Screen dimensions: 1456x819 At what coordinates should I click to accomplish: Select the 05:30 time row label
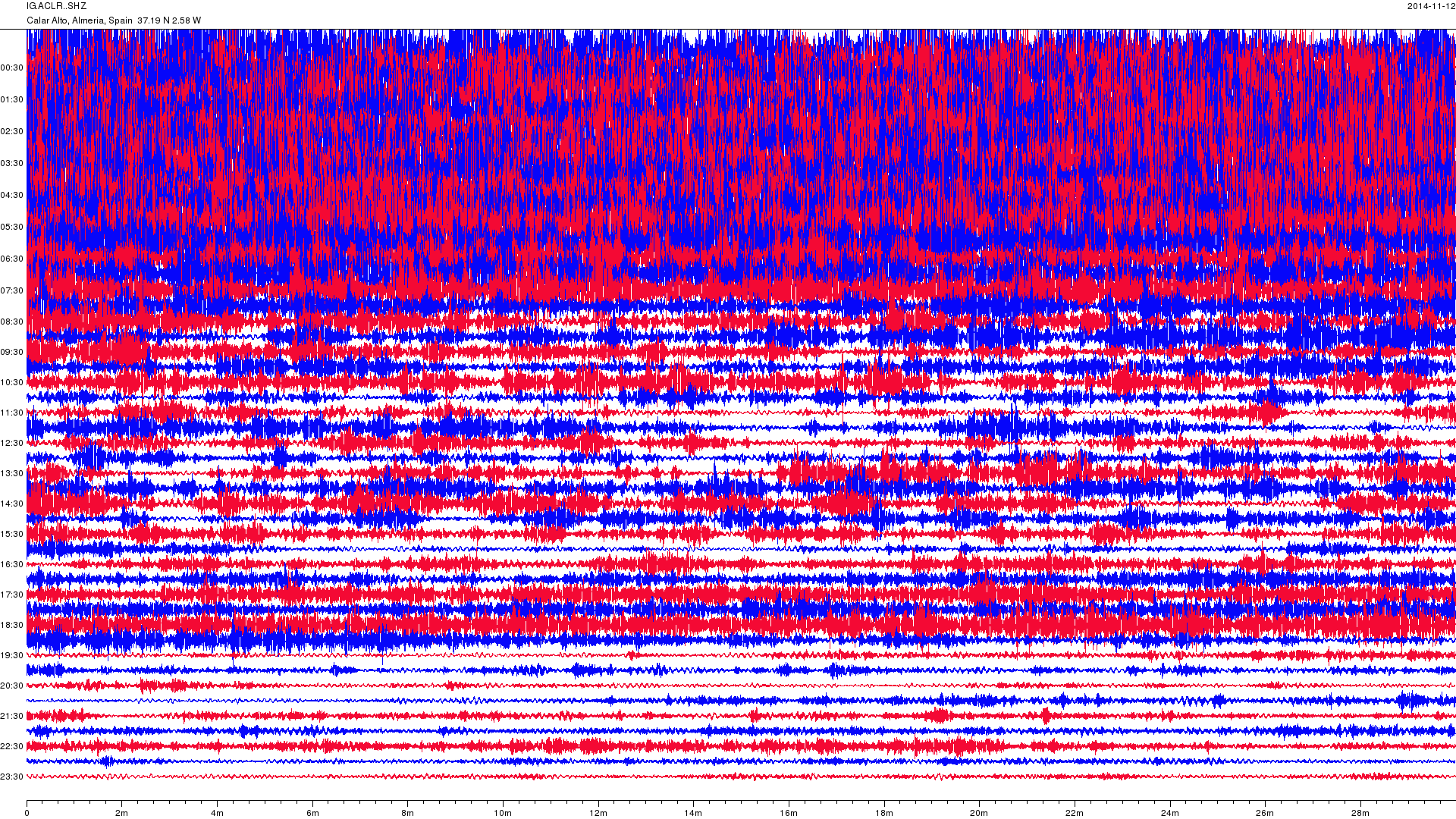pos(12,227)
